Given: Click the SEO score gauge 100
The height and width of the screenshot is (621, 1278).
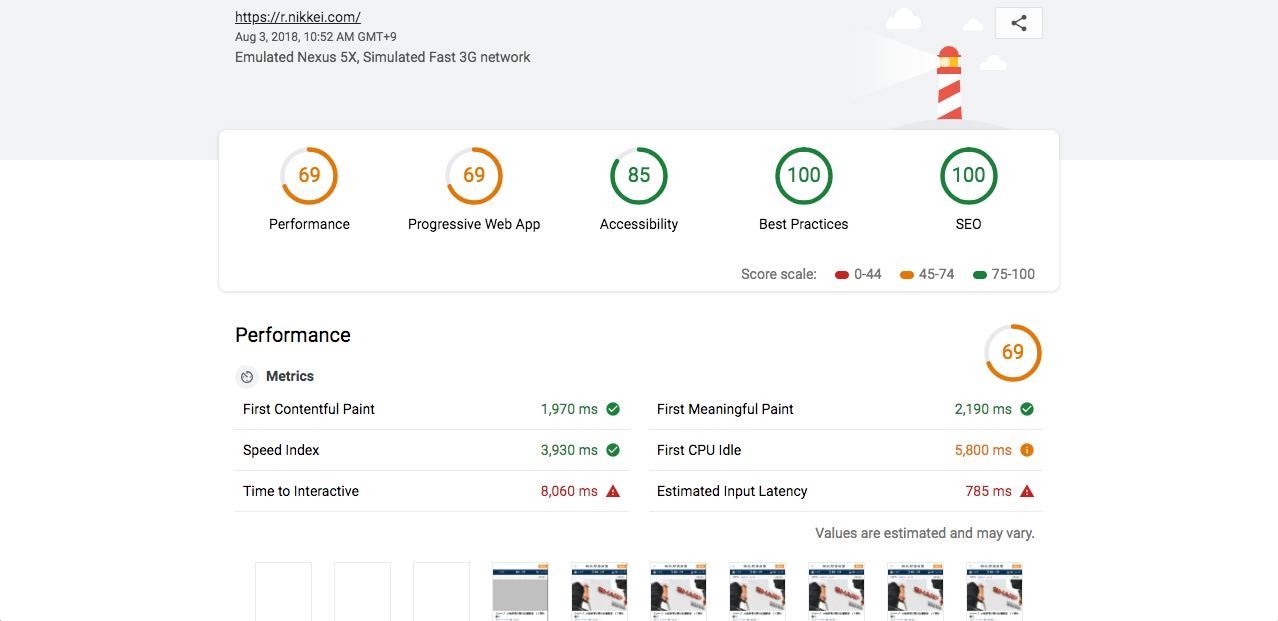Looking at the screenshot, I should click(969, 176).
